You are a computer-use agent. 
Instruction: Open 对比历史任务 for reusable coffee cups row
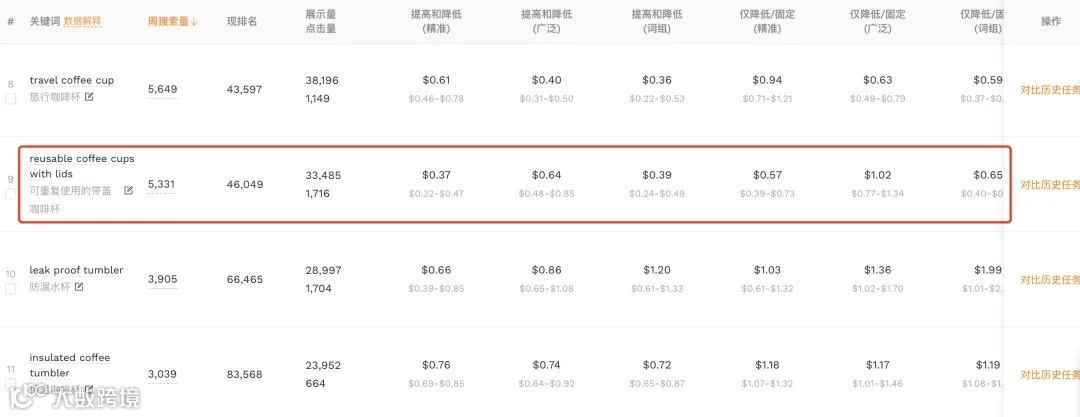pos(1049,185)
